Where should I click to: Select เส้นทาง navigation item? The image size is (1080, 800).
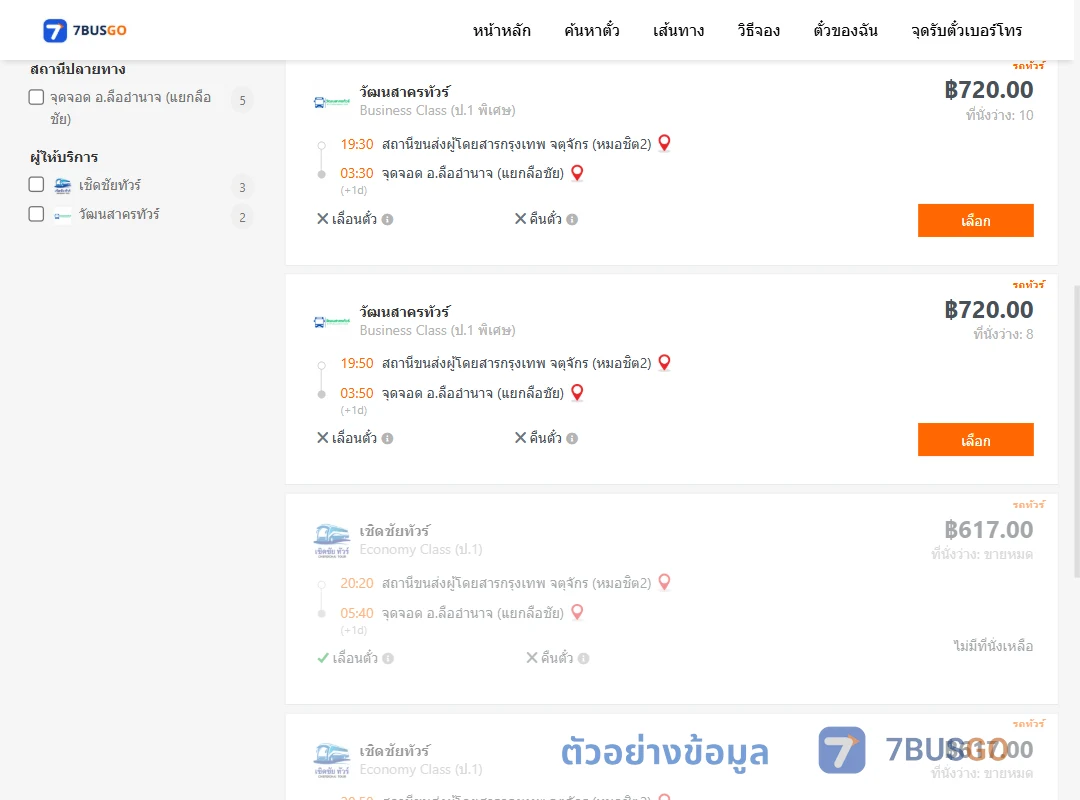tap(678, 30)
